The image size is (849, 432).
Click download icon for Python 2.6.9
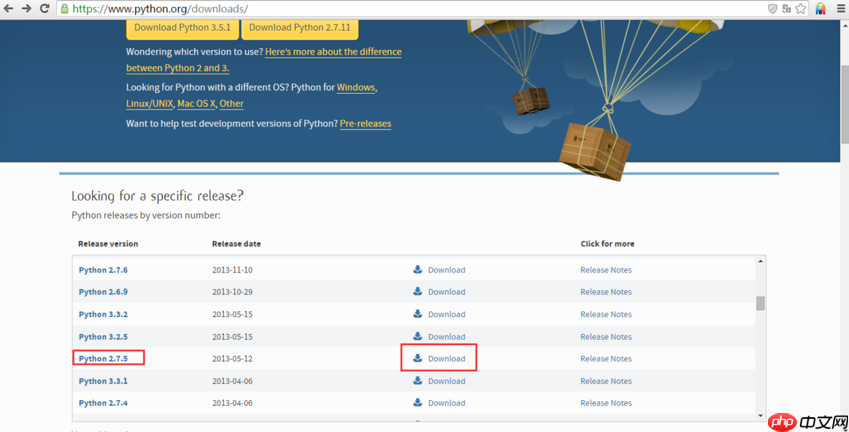(417, 291)
